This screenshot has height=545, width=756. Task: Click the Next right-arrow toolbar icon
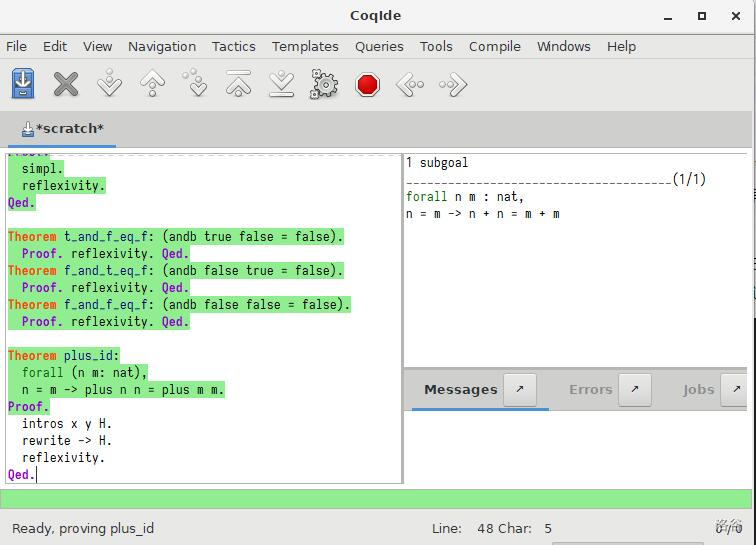453,85
